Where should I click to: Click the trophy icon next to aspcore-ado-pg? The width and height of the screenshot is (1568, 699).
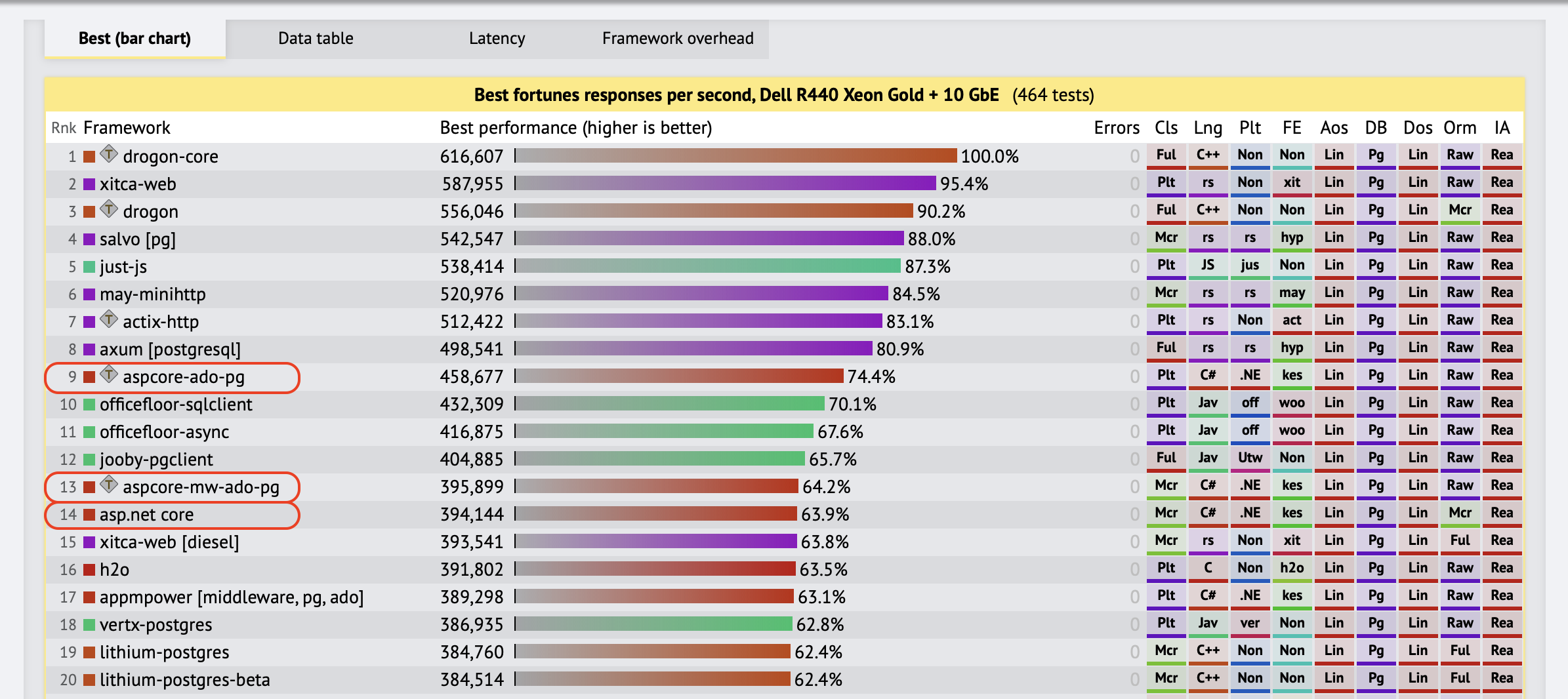tap(110, 376)
